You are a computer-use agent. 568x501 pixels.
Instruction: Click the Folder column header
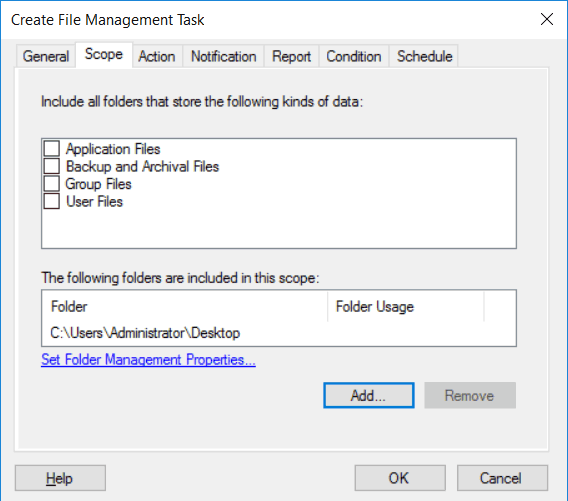click(x=185, y=307)
